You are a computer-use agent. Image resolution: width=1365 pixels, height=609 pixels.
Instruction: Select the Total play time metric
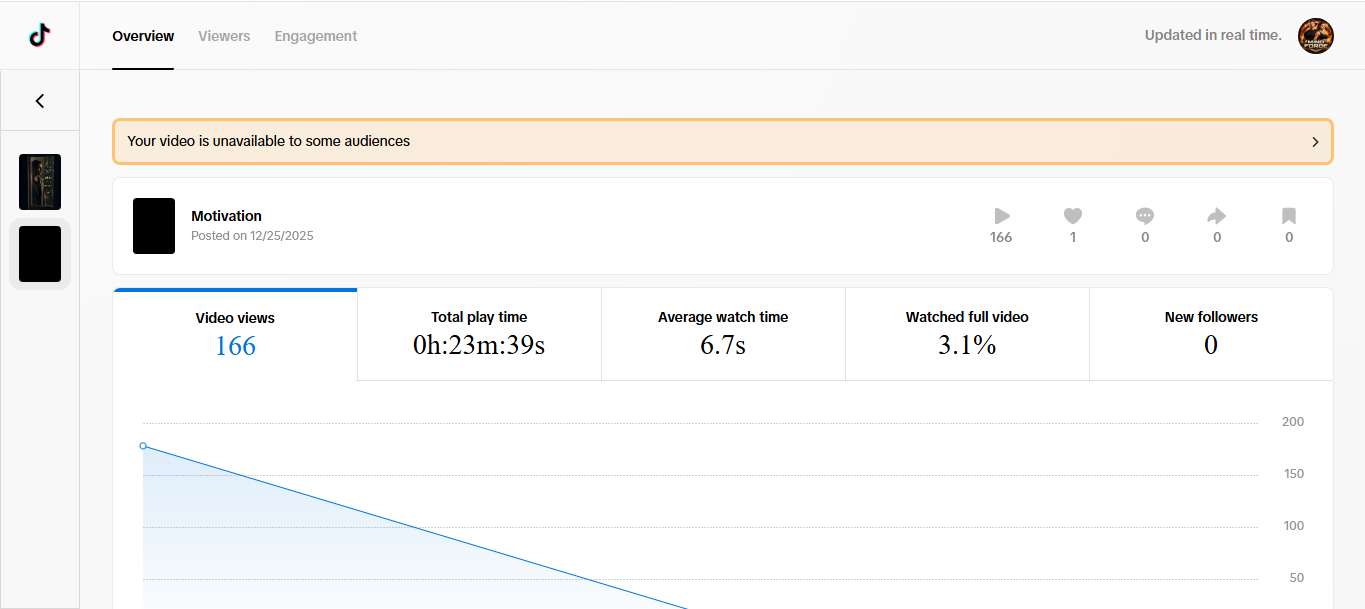coord(479,334)
